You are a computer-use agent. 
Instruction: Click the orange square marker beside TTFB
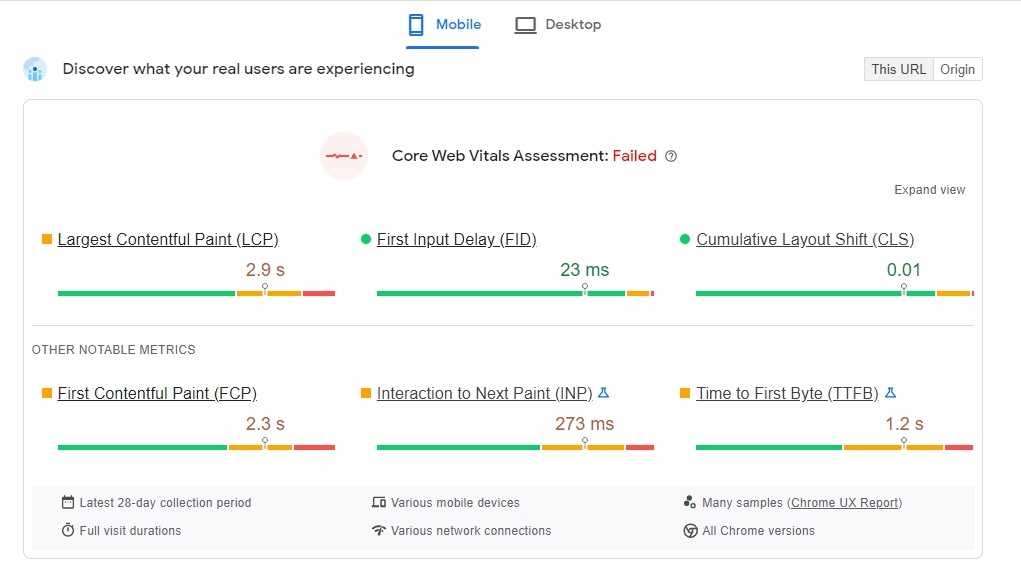684,393
